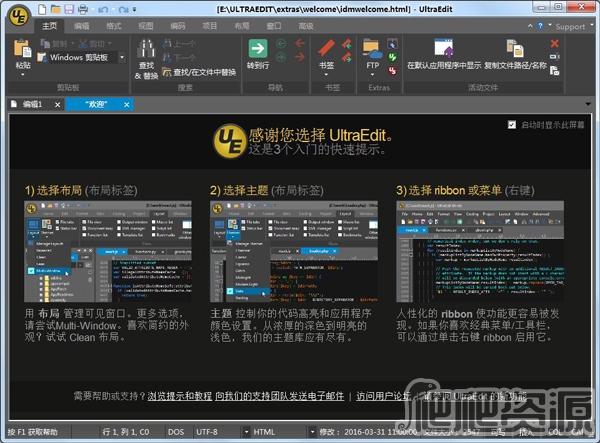Click the red X delete active file icon
This screenshot has width=600, height=443.
[x=554, y=43]
